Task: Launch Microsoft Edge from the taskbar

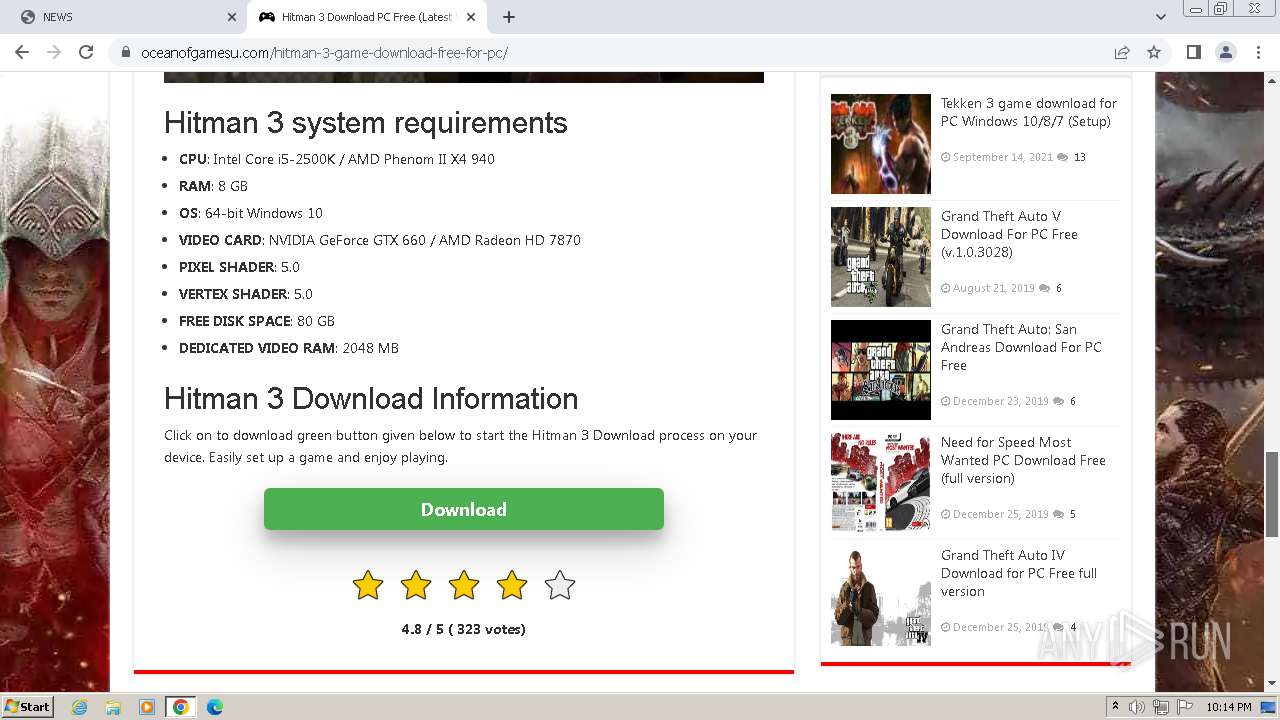Action: pos(215,707)
